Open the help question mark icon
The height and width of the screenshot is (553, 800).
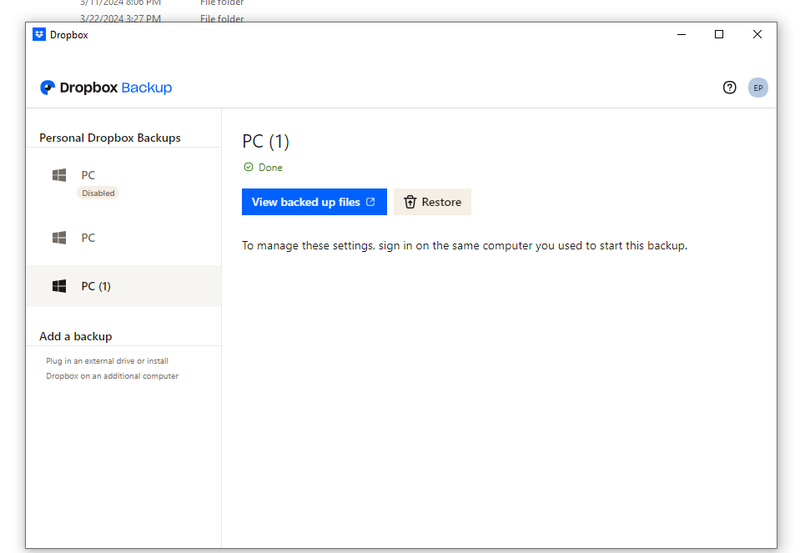pos(729,88)
